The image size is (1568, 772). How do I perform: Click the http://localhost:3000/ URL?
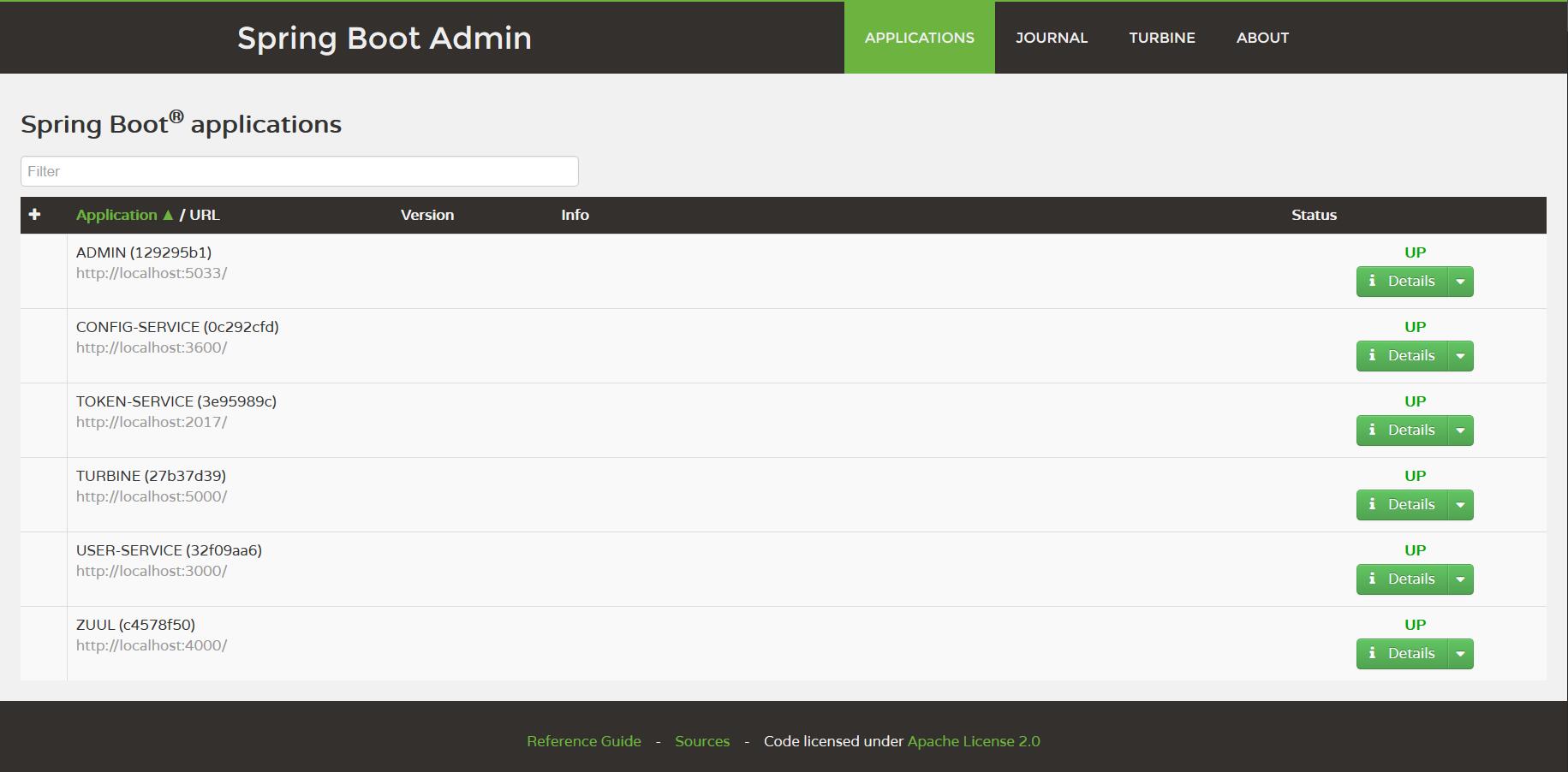coord(152,571)
